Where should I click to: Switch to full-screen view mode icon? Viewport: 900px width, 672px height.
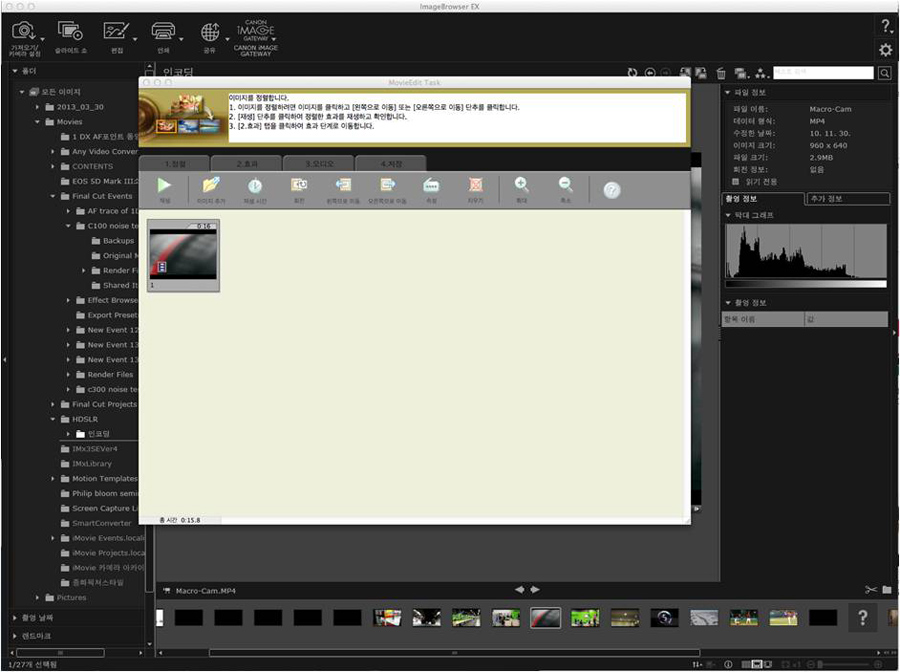(768, 665)
